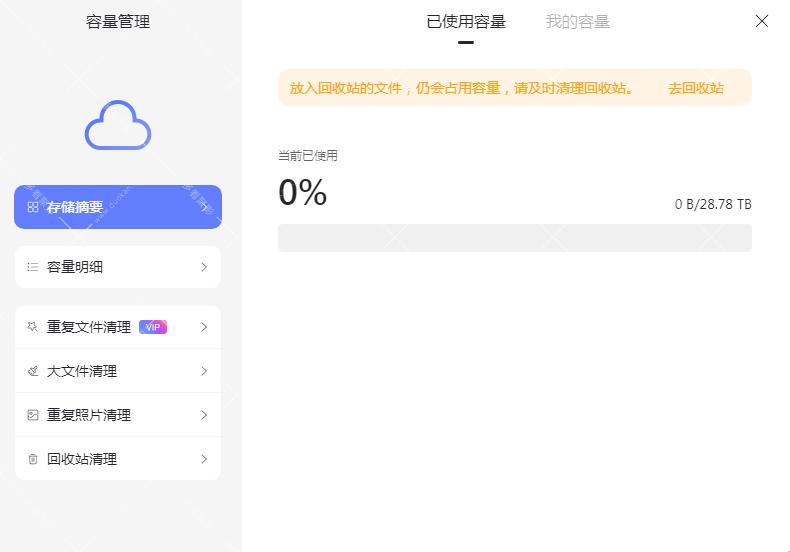Image resolution: width=790 pixels, height=552 pixels.
Task: Switch to the 我的容量 tab
Action: tap(578, 22)
